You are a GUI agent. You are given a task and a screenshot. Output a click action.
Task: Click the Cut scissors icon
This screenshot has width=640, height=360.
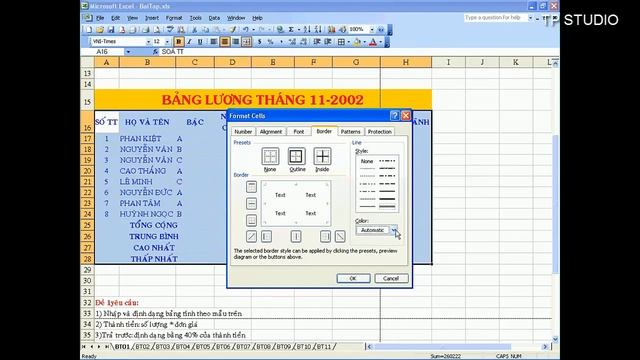pyautogui.click(x=194, y=30)
